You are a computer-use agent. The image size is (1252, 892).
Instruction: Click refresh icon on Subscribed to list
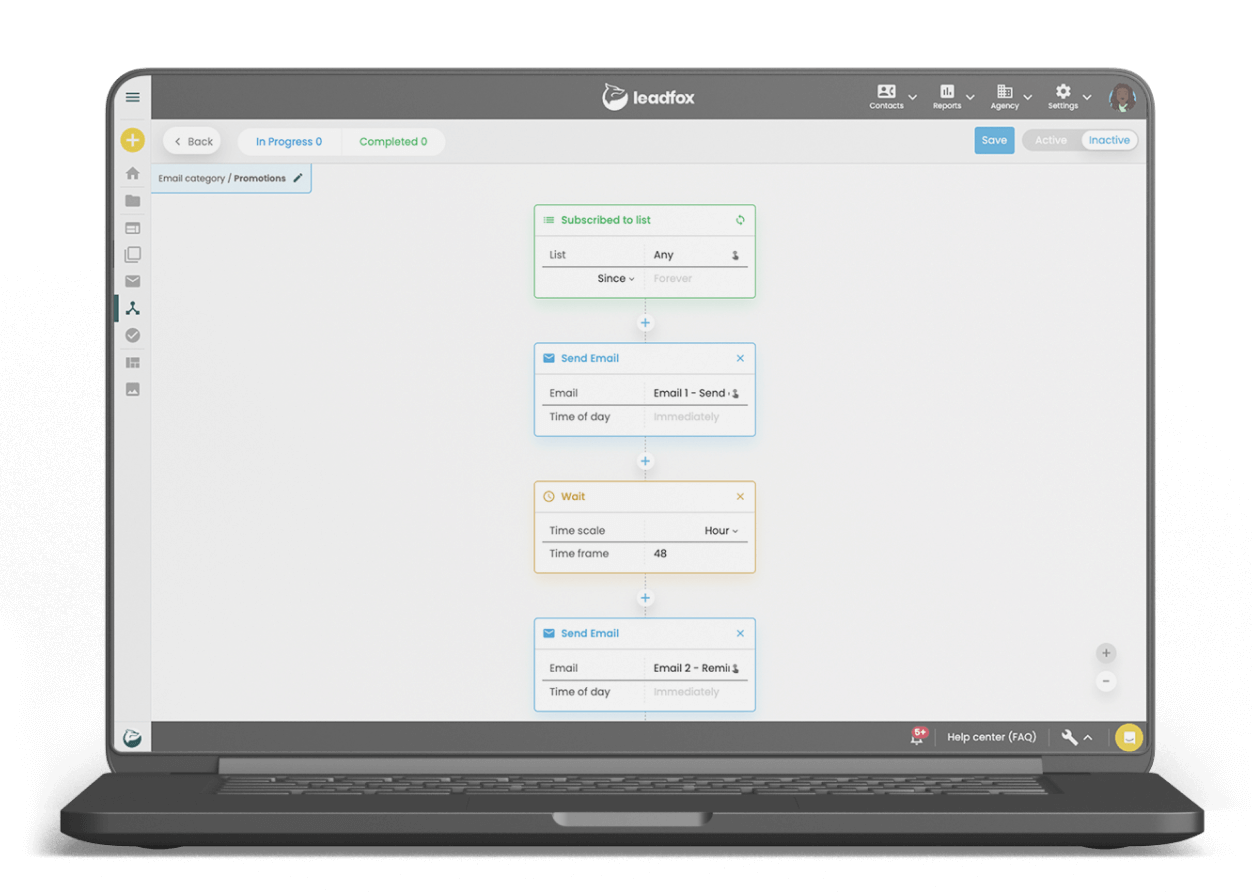coord(740,220)
